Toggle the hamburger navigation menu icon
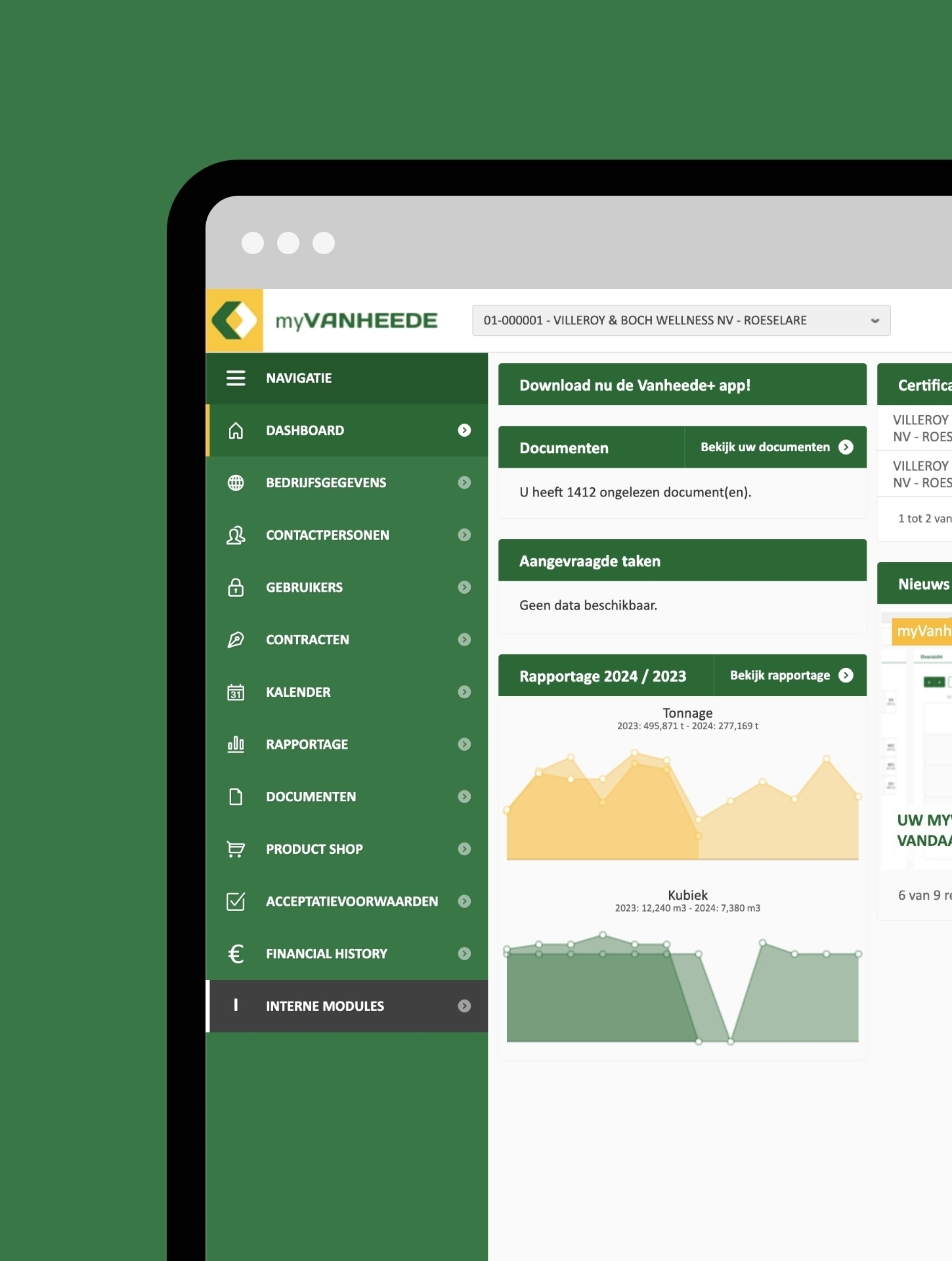This screenshot has width=952, height=1261. tap(236, 378)
